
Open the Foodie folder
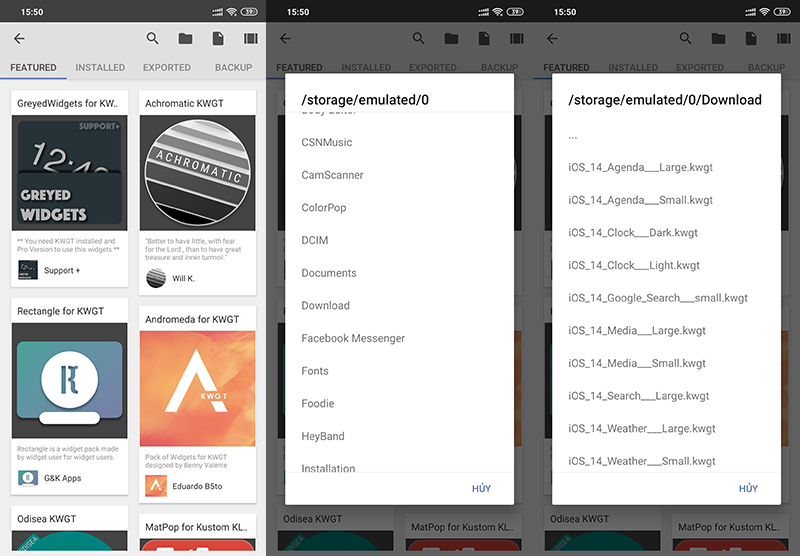coord(399,403)
